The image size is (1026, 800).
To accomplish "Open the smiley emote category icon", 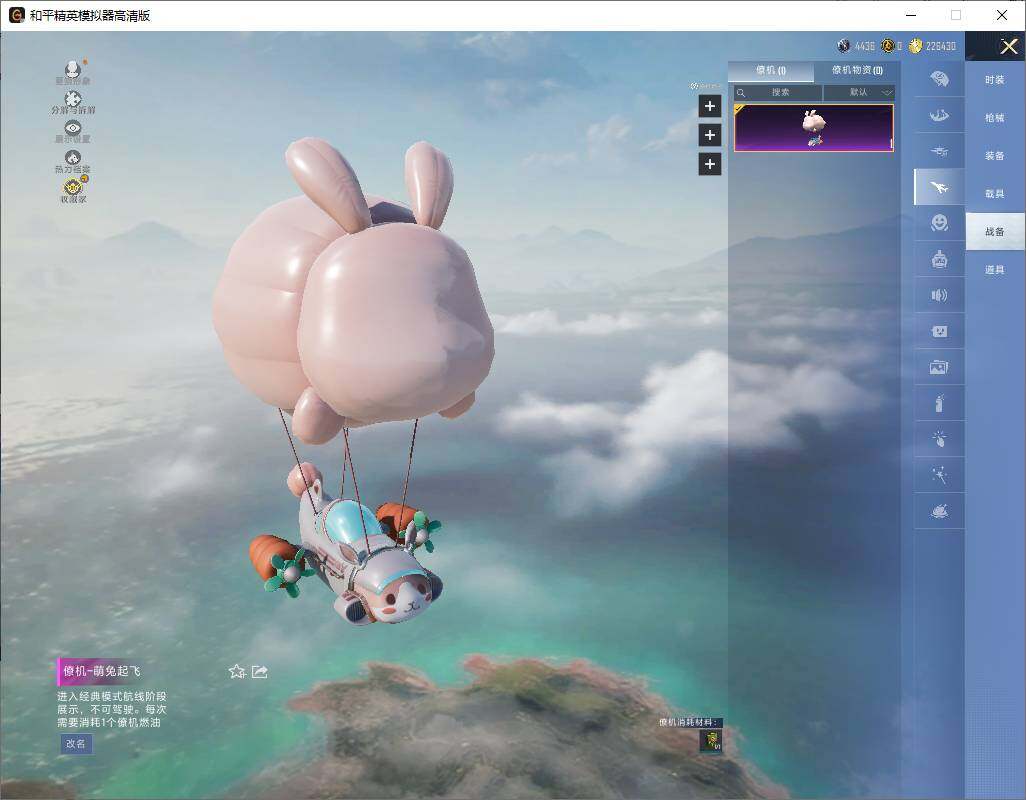I will coord(939,223).
